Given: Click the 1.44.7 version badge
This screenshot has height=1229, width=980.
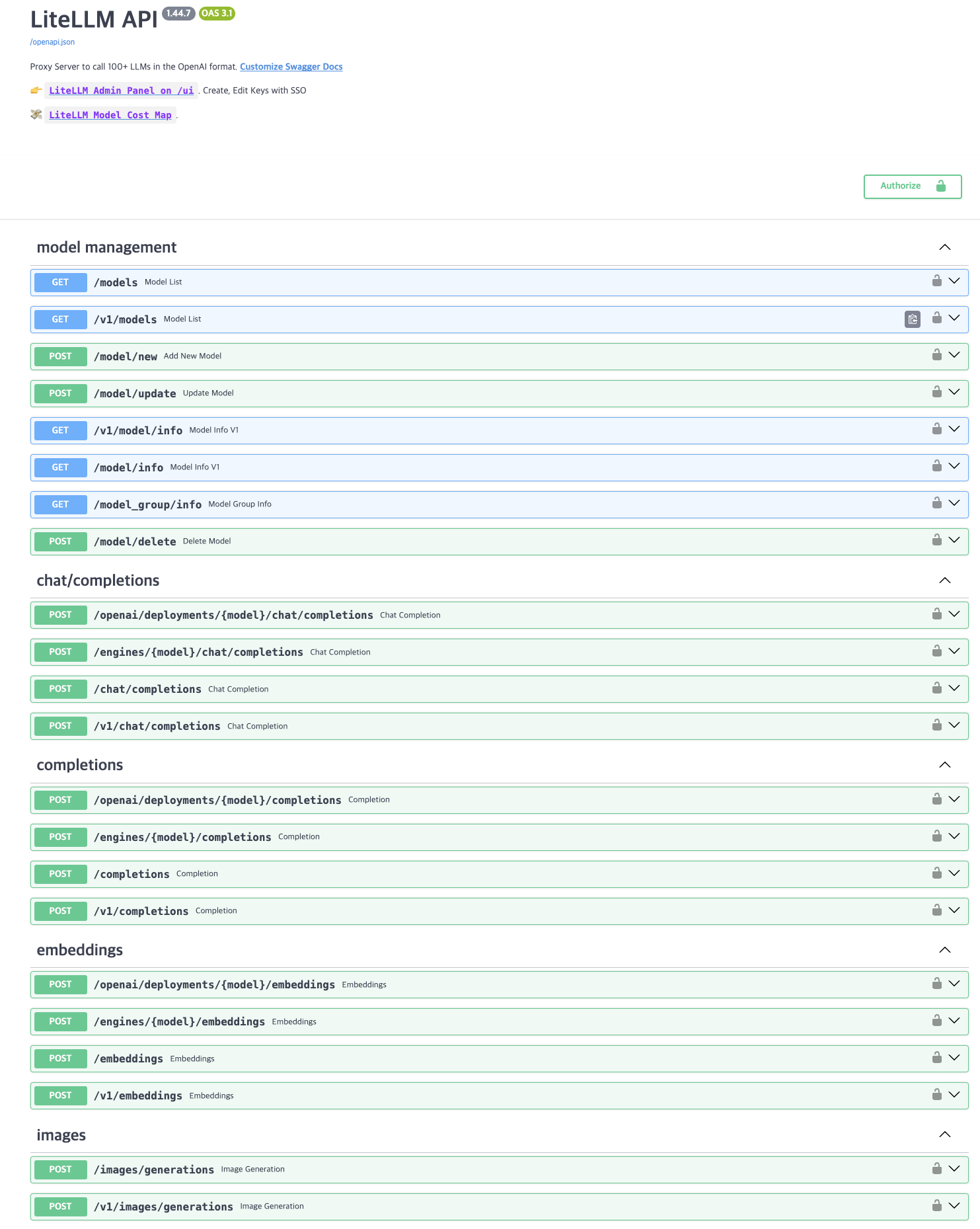Looking at the screenshot, I should click(178, 13).
